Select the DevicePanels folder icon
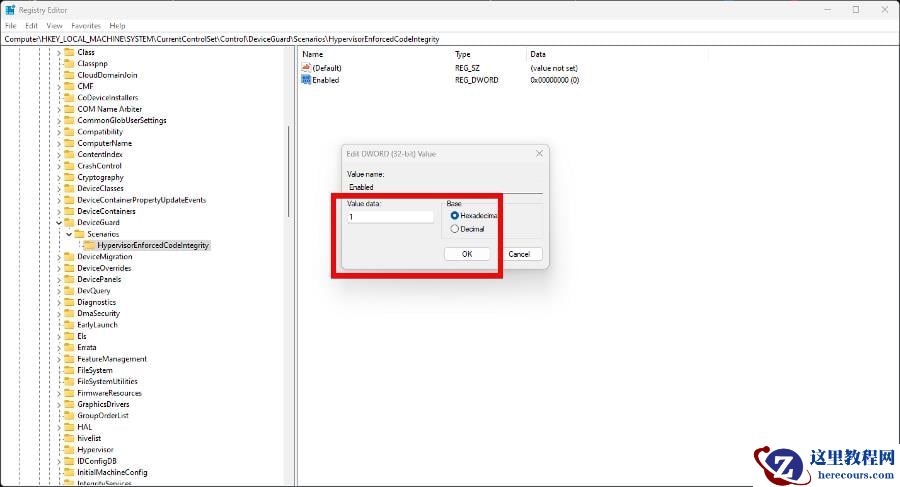 click(x=69, y=279)
